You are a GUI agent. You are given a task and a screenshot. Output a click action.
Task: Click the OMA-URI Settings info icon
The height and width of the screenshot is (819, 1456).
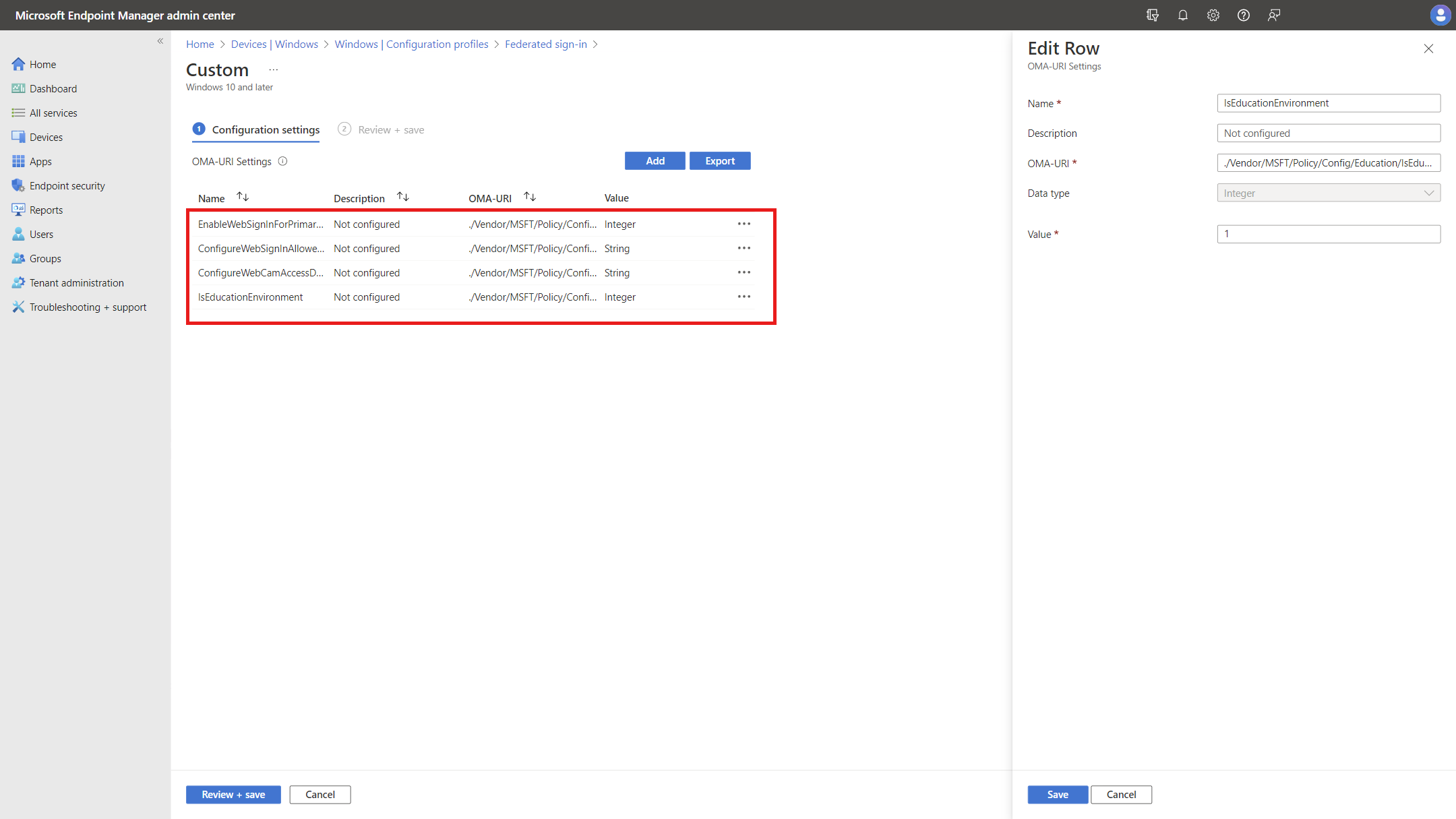[283, 161]
